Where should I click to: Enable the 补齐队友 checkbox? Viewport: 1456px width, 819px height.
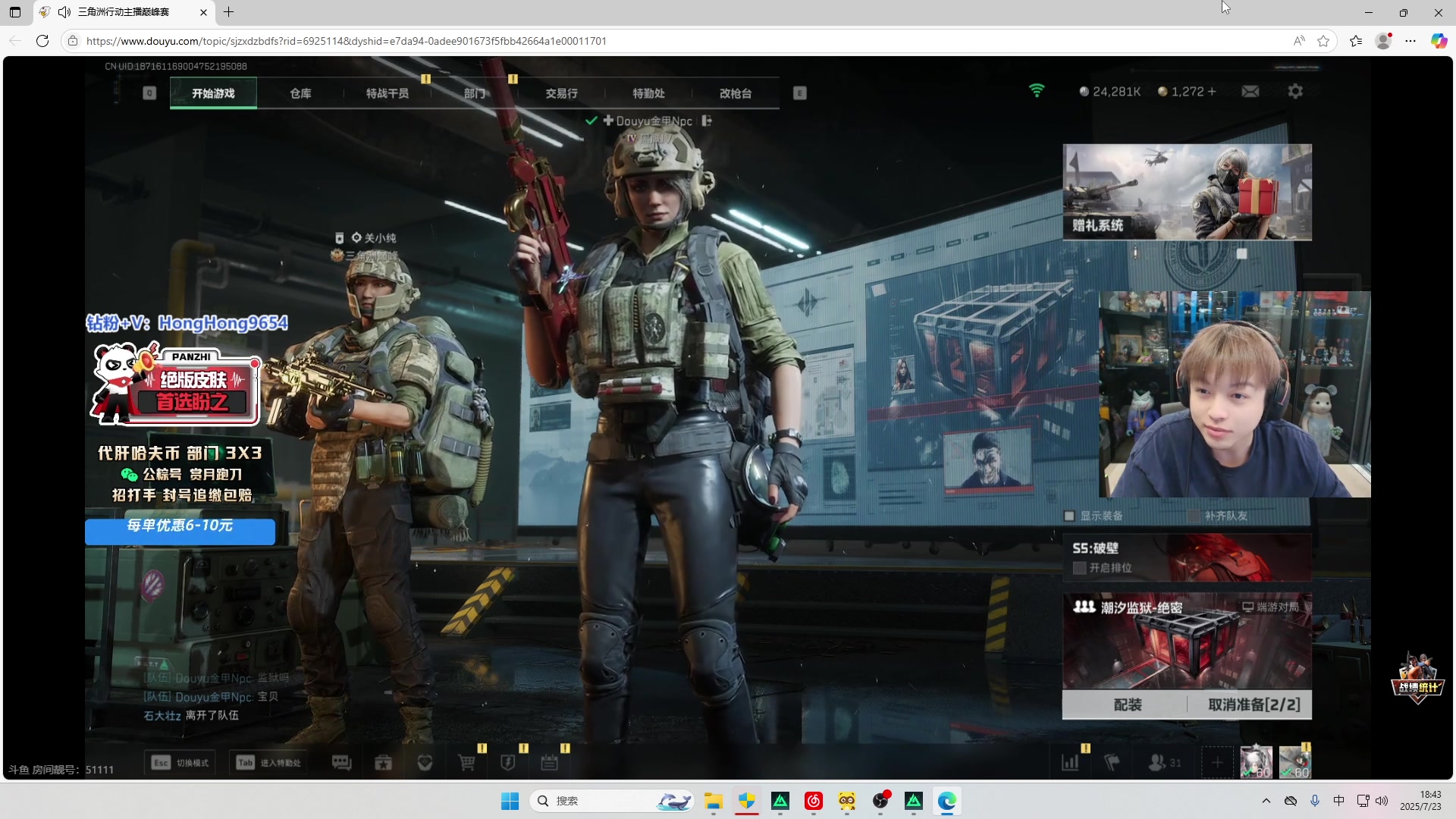point(1194,516)
